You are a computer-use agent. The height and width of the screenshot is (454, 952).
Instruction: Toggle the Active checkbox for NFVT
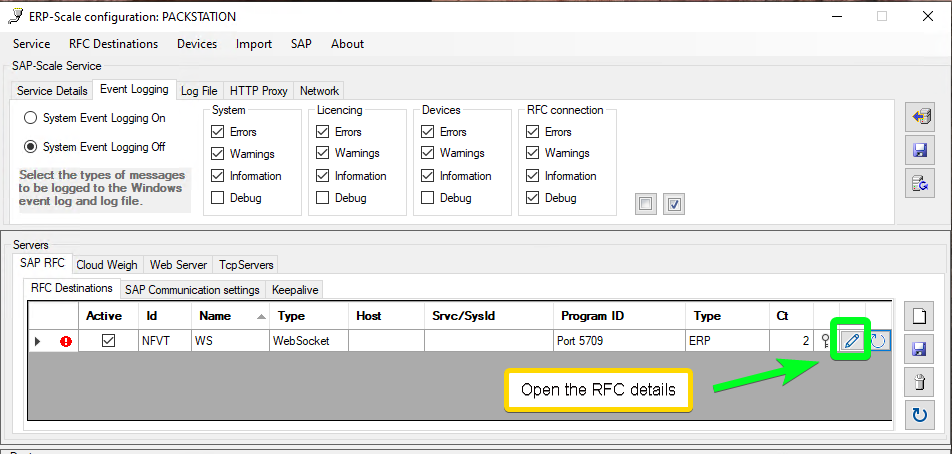tap(108, 341)
